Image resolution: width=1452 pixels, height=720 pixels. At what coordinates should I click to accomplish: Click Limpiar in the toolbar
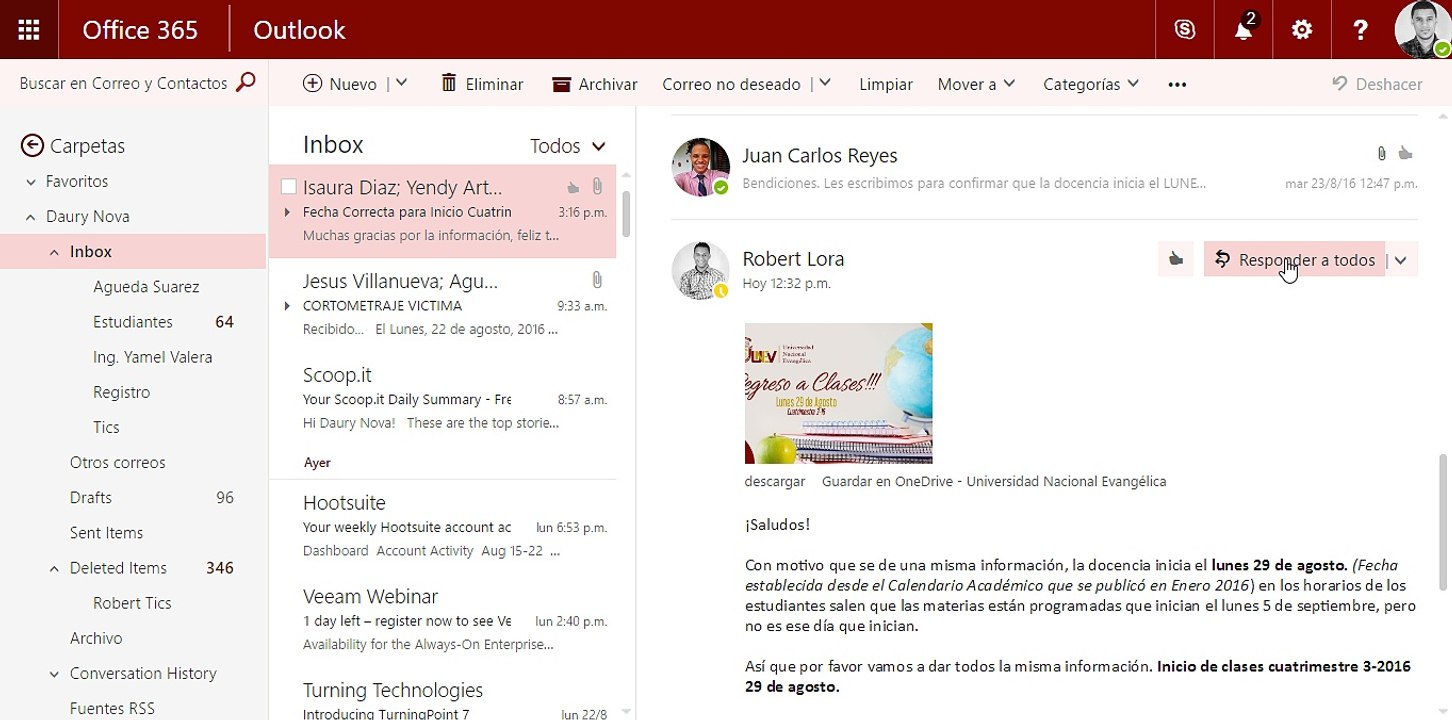pyautogui.click(x=886, y=84)
